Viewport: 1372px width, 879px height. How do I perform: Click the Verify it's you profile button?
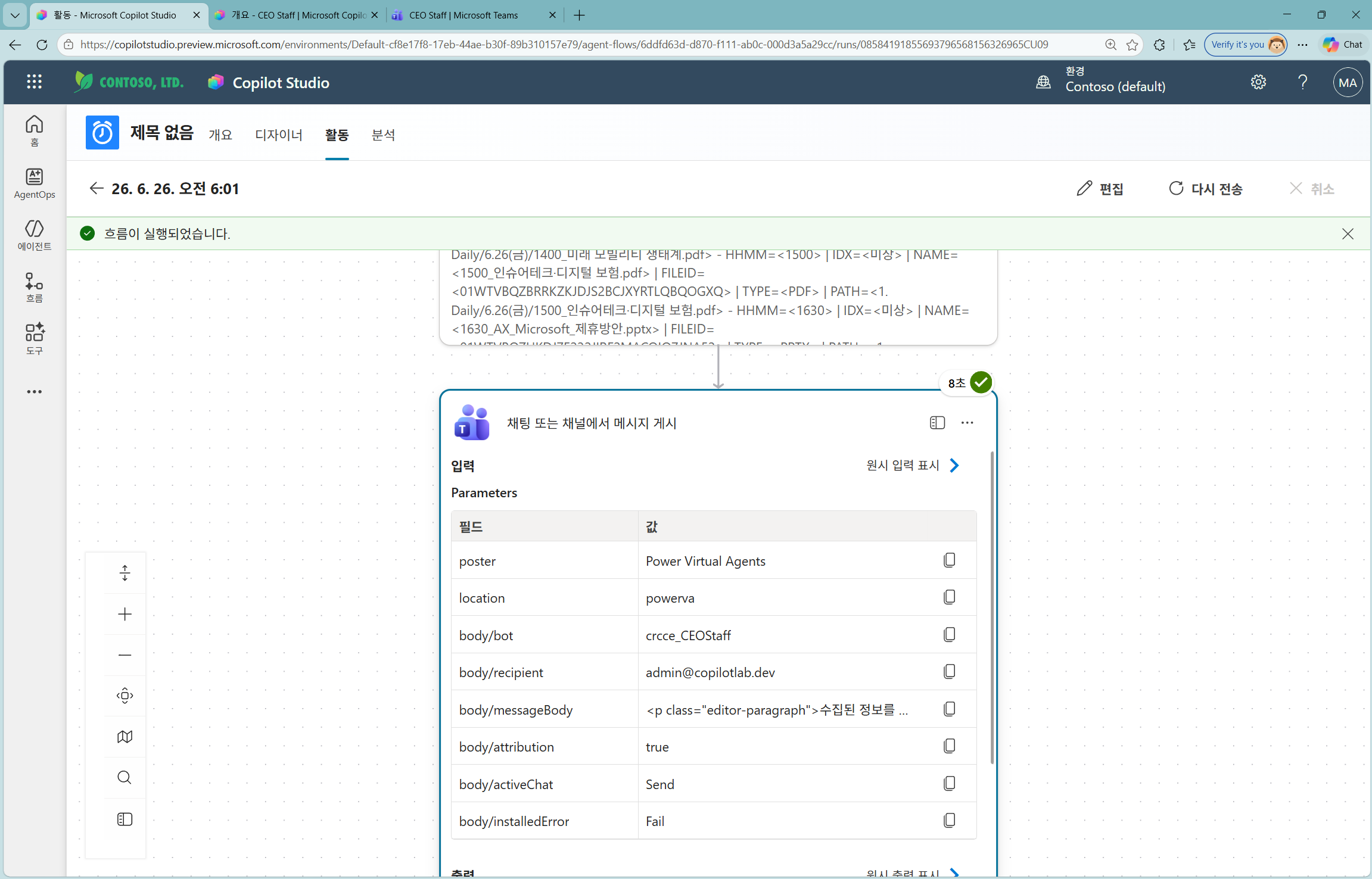pos(1246,45)
